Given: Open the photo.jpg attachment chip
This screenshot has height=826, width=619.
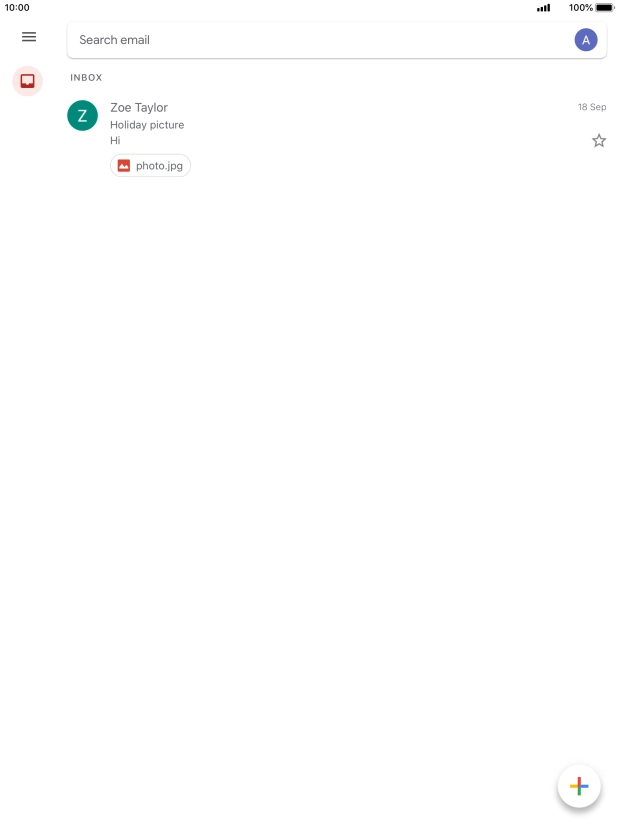Looking at the screenshot, I should click(x=150, y=166).
